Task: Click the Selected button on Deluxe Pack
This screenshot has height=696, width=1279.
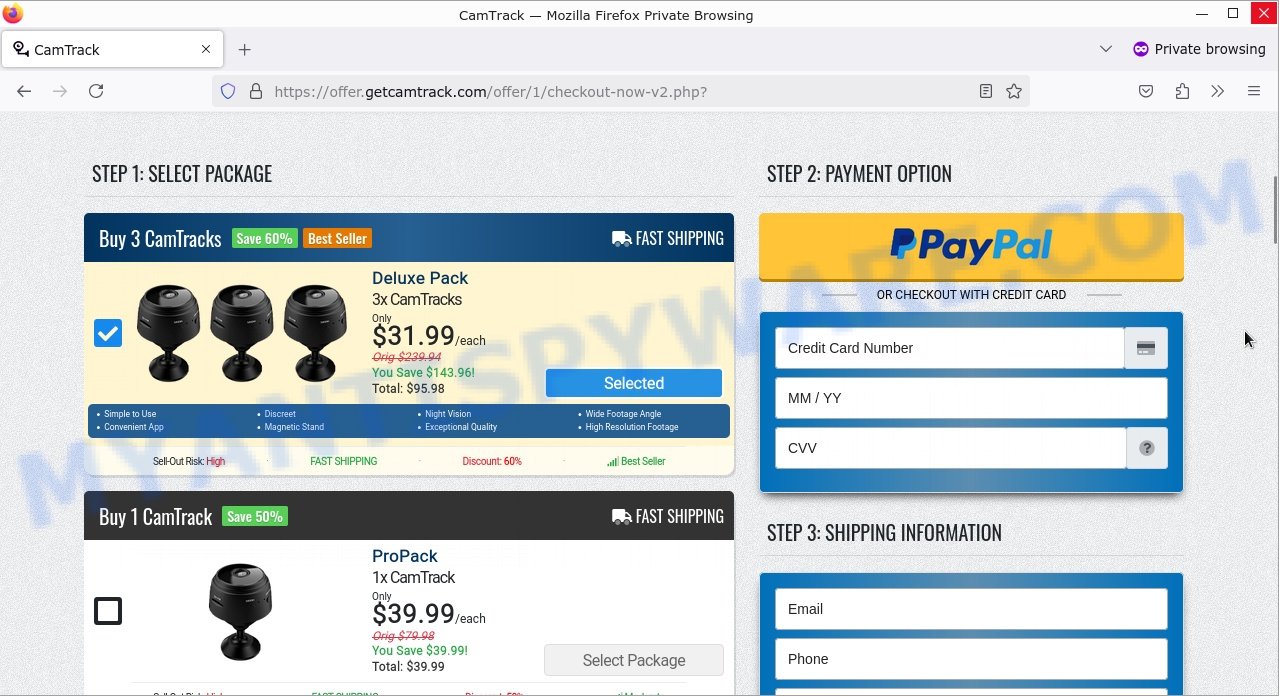Action: point(634,383)
